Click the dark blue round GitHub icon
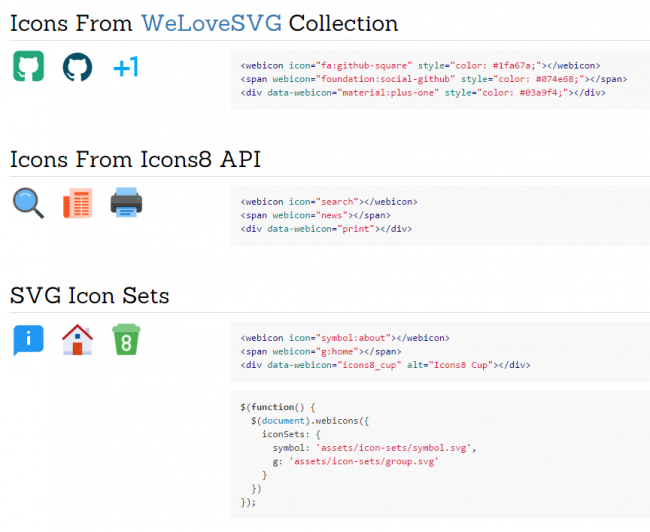The image size is (650, 532). coord(78,67)
